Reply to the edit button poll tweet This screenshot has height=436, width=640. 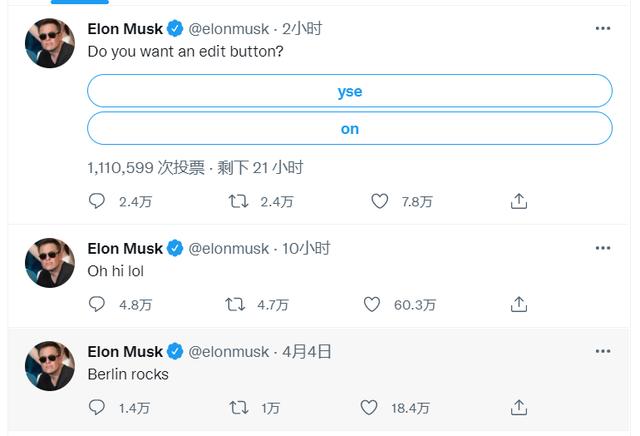point(97,201)
